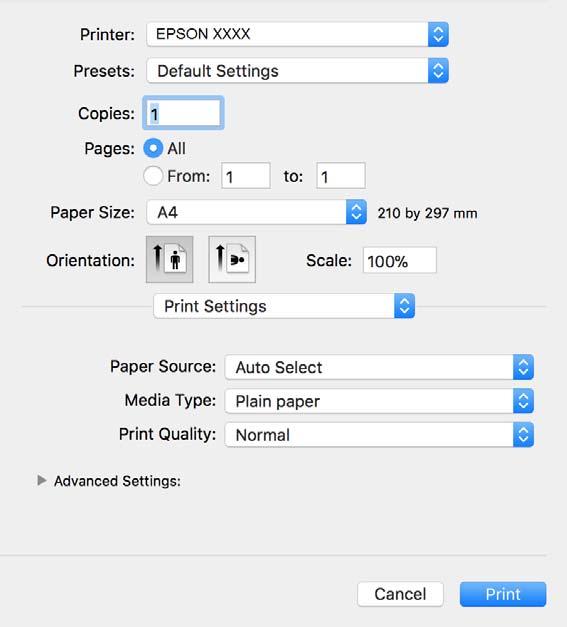Open the Print Settings pane menu
The image size is (567, 627).
284,306
